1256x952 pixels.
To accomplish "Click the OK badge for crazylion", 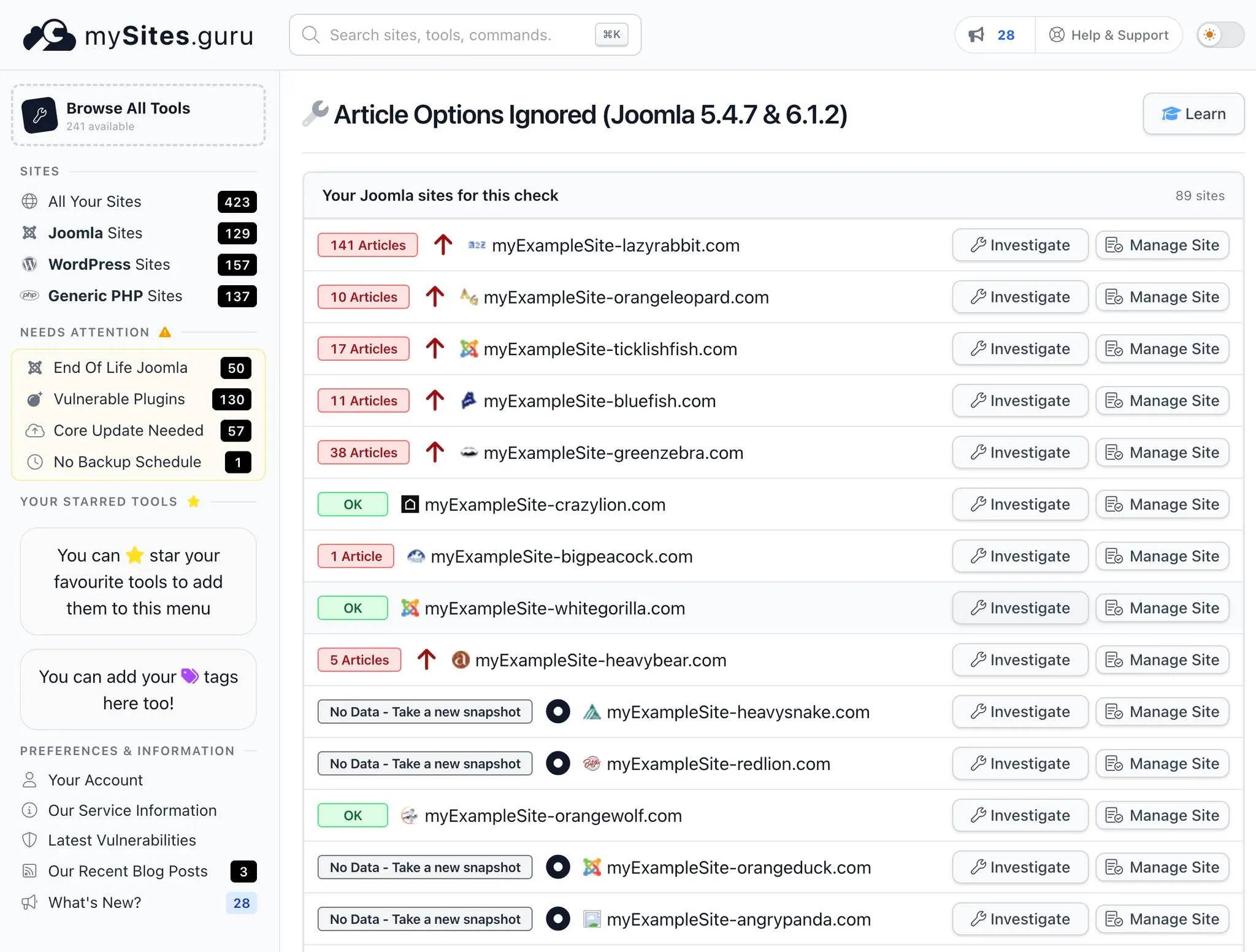I will pos(353,504).
